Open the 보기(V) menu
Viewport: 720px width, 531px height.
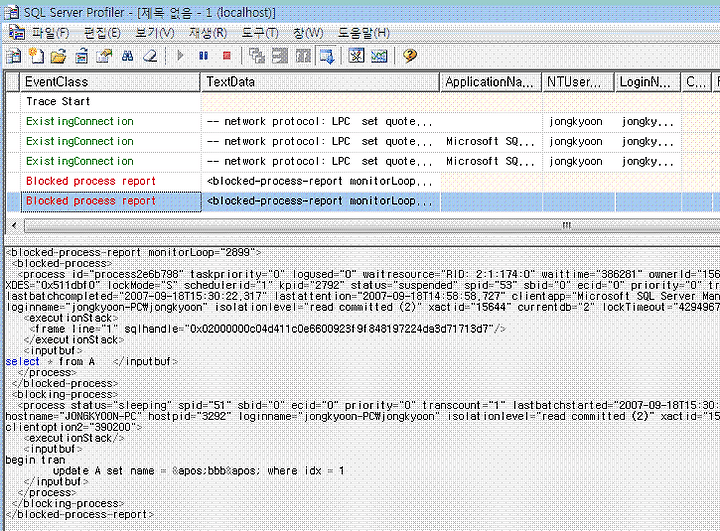pyautogui.click(x=155, y=33)
